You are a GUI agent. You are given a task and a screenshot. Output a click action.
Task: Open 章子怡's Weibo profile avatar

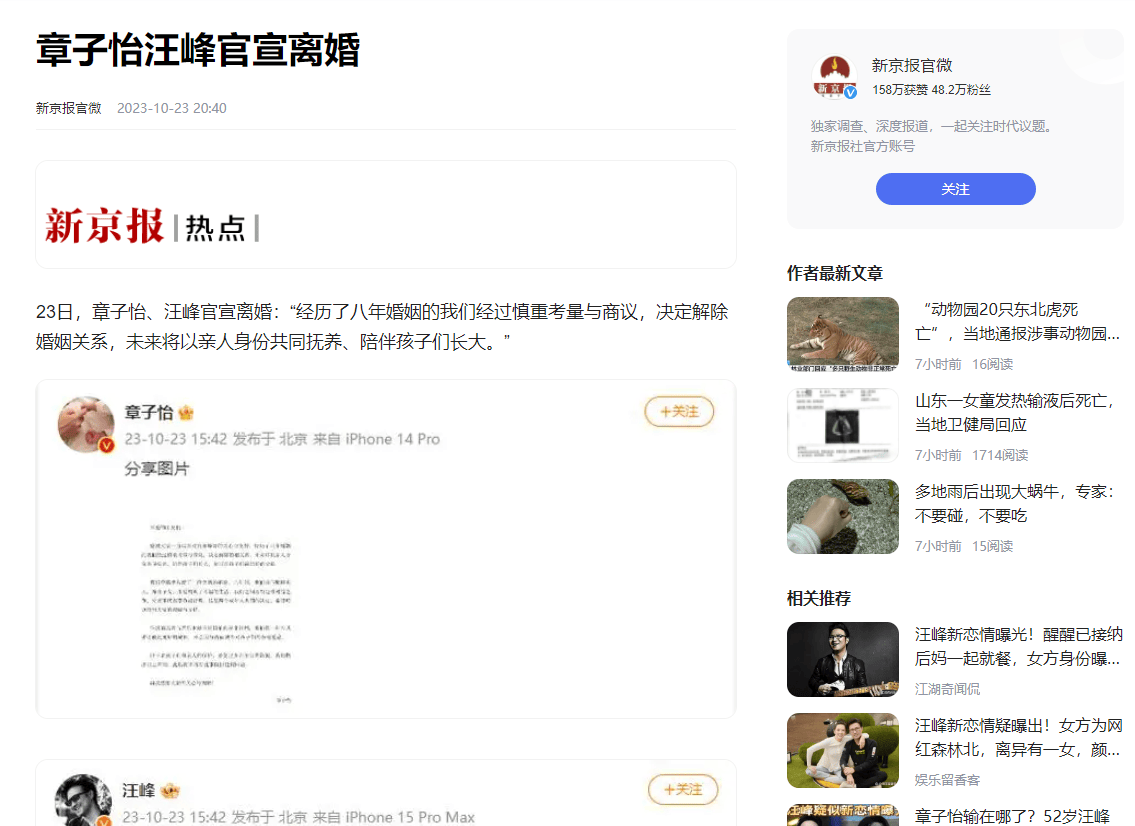point(86,424)
